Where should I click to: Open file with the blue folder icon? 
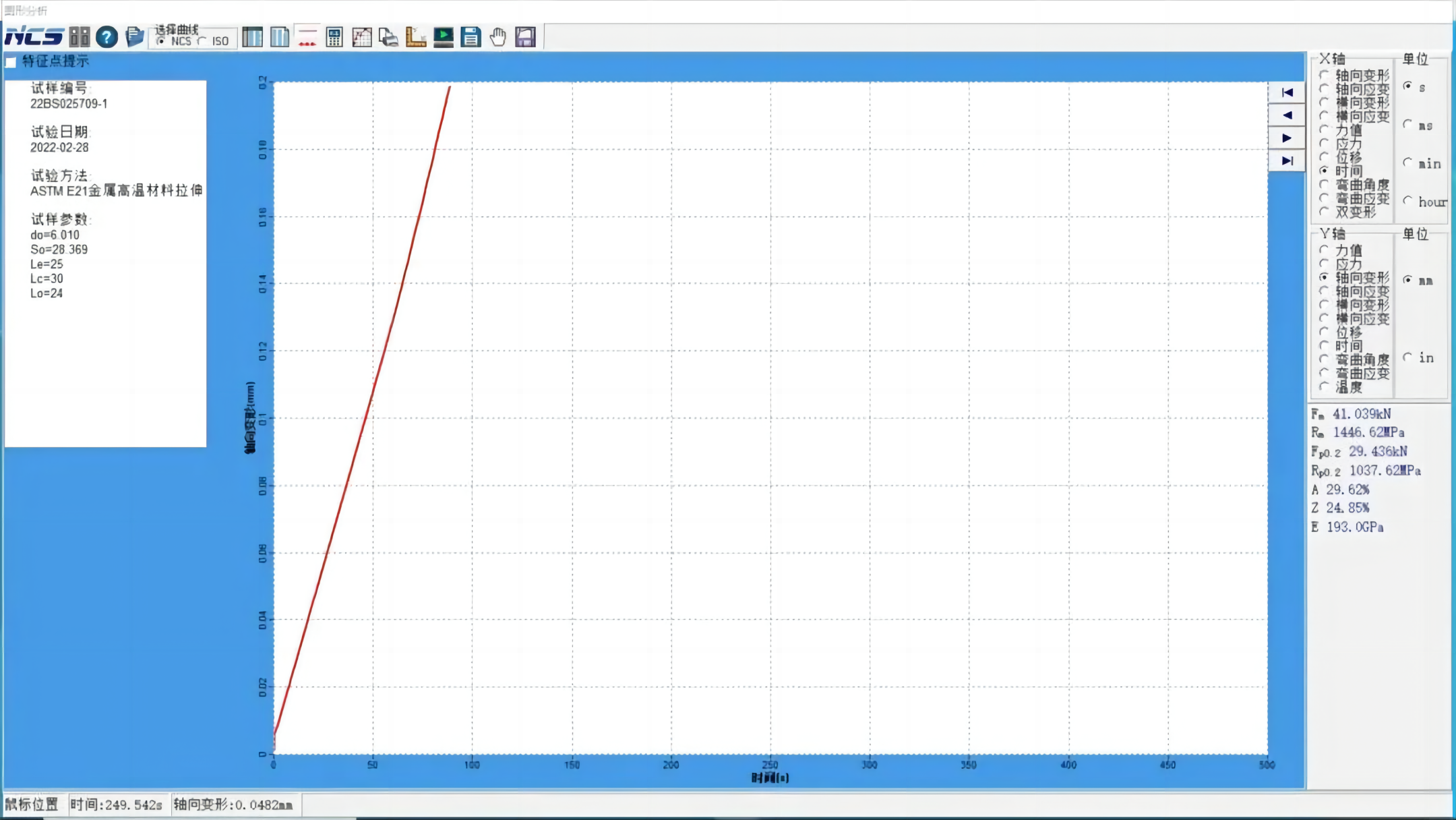coord(135,36)
